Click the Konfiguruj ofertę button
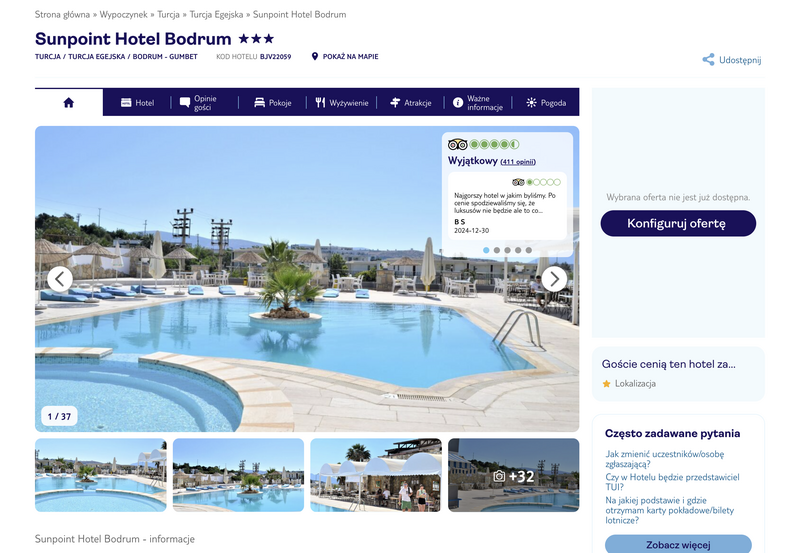Viewport: 800px width, 553px height. tap(678, 223)
